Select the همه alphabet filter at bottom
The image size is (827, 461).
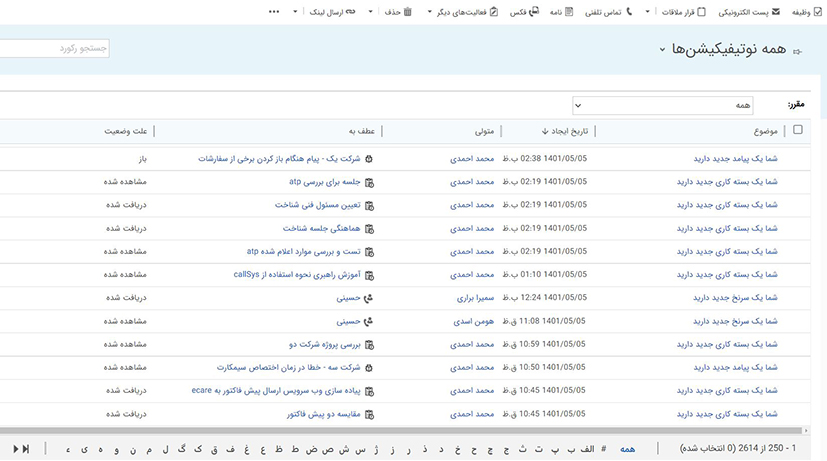point(627,449)
